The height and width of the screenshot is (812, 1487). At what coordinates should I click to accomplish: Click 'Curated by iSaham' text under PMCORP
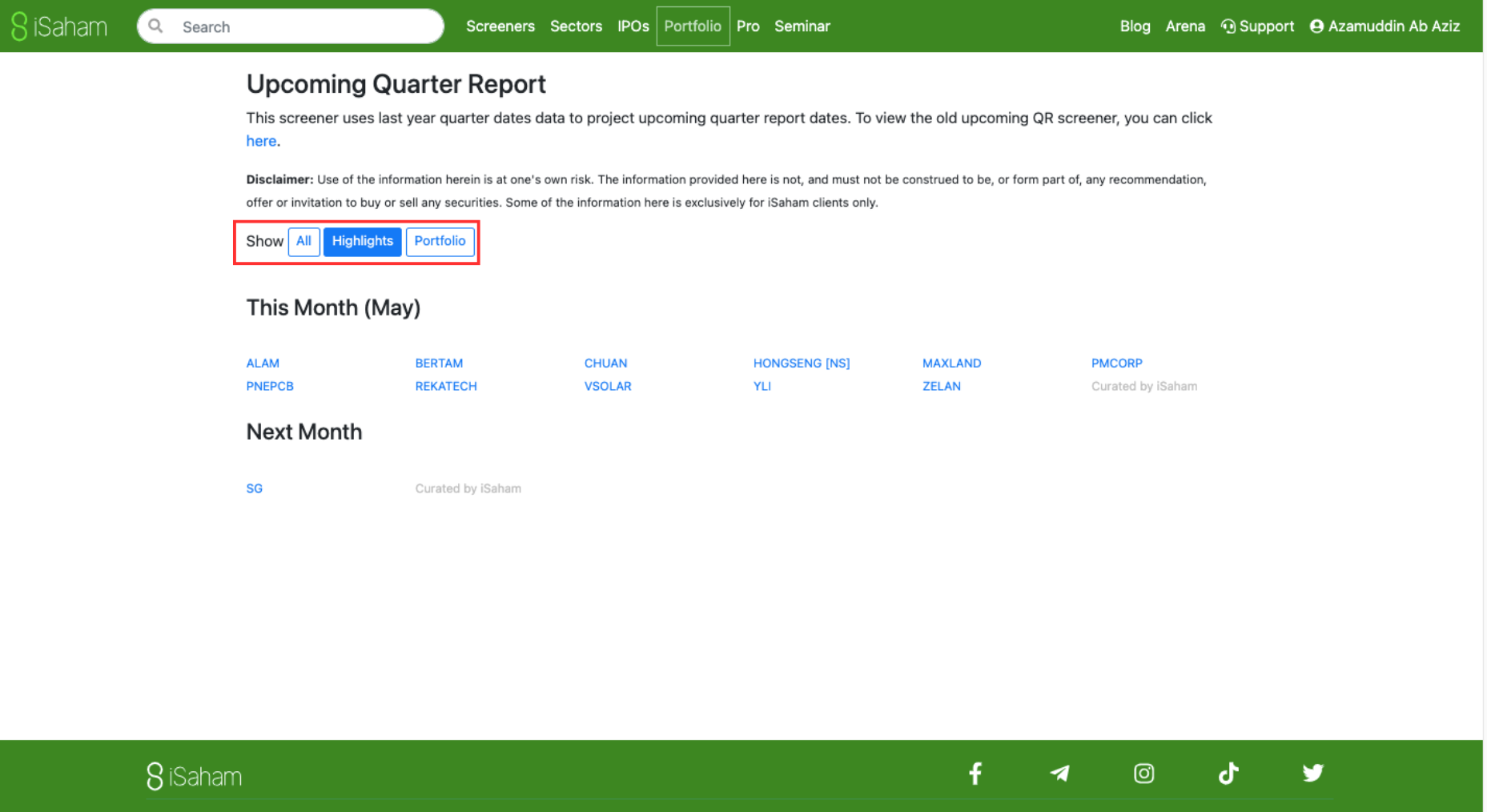1144,386
